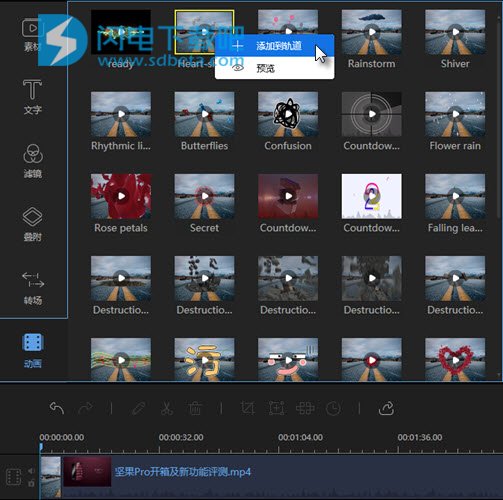503x500 pixels.
Task: Click the export share icon
Action: (x=387, y=408)
